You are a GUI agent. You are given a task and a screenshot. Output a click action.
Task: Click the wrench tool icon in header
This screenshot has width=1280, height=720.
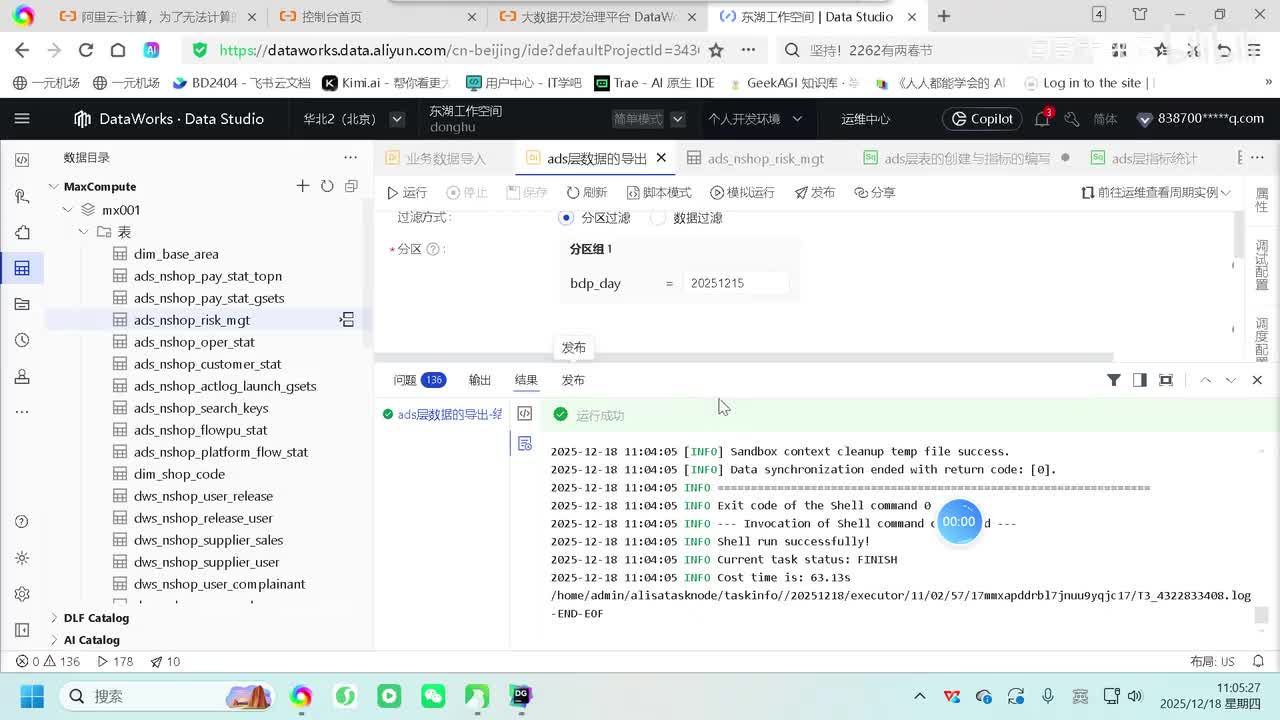tap(1072, 118)
